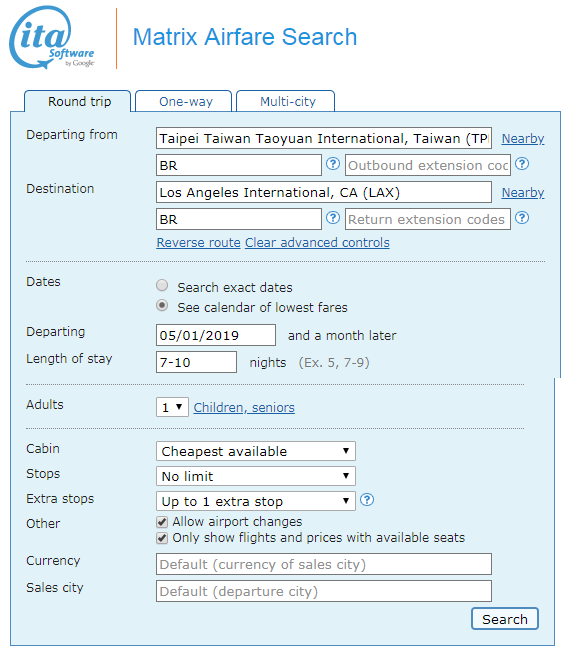Screen dimensions: 568x658
Task: Open the Cabin dropdown
Action: pos(255,451)
